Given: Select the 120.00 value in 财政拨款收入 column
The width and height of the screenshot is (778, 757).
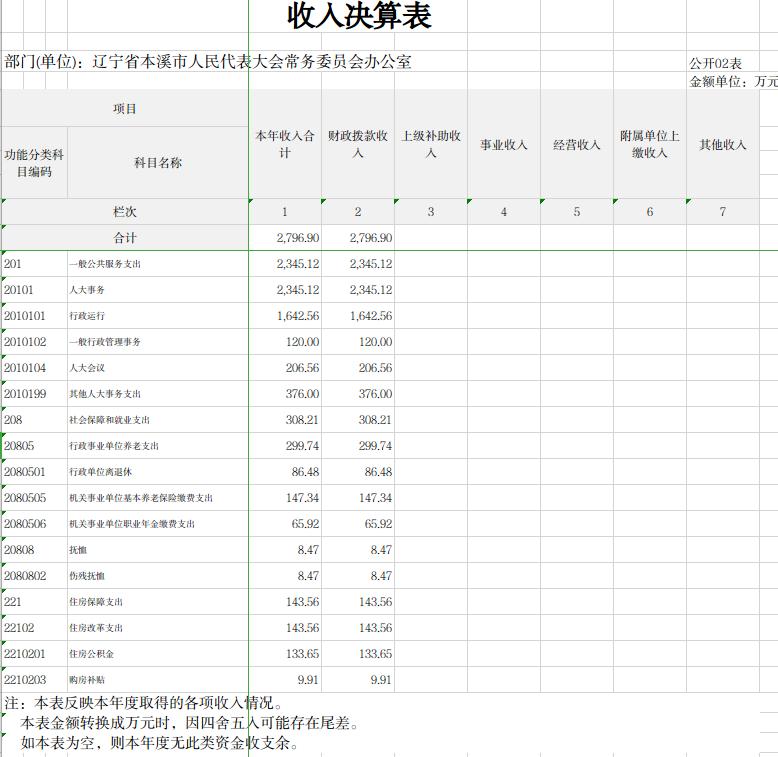Looking at the screenshot, I should point(358,342).
